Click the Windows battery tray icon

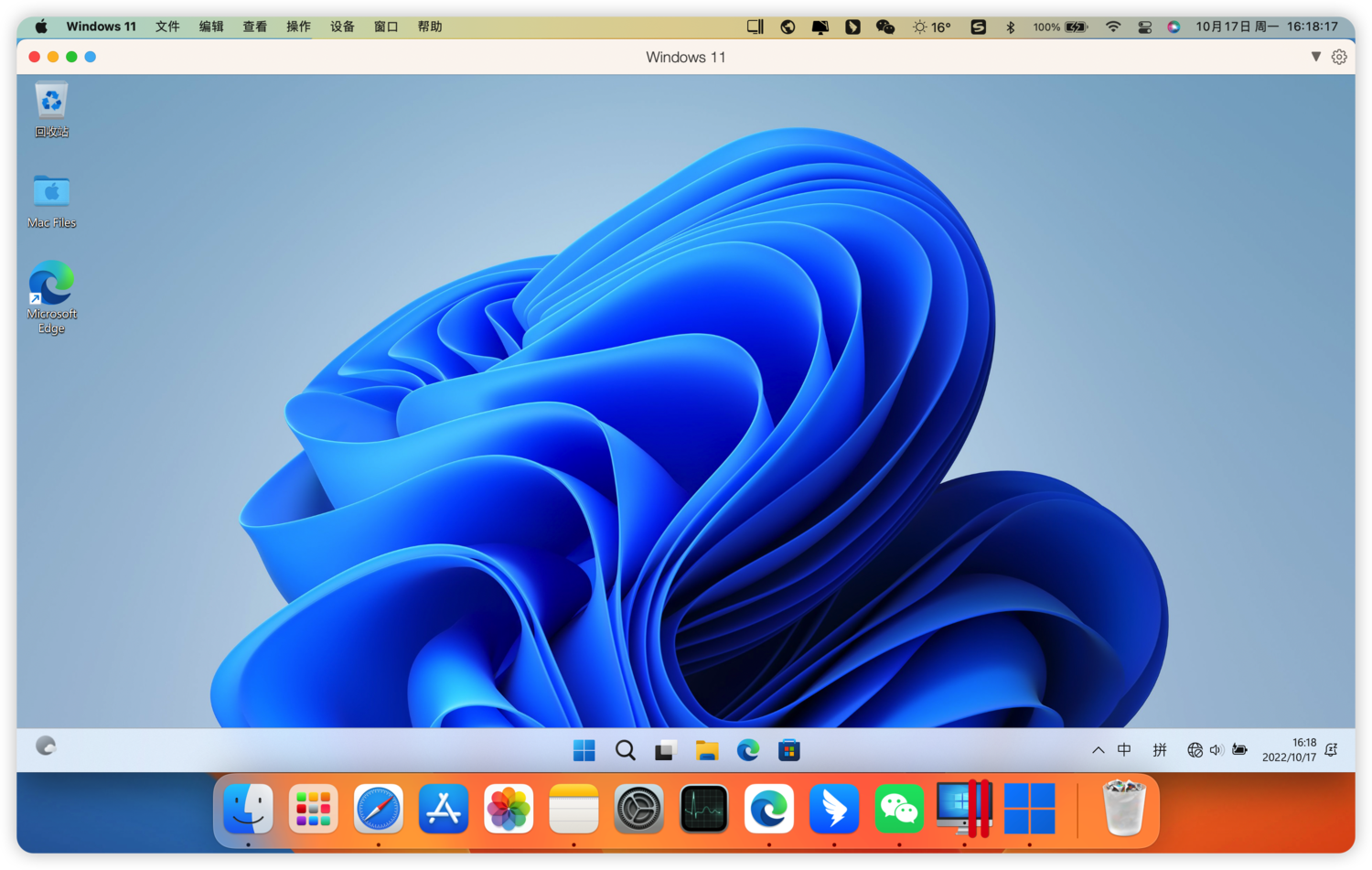click(1239, 750)
